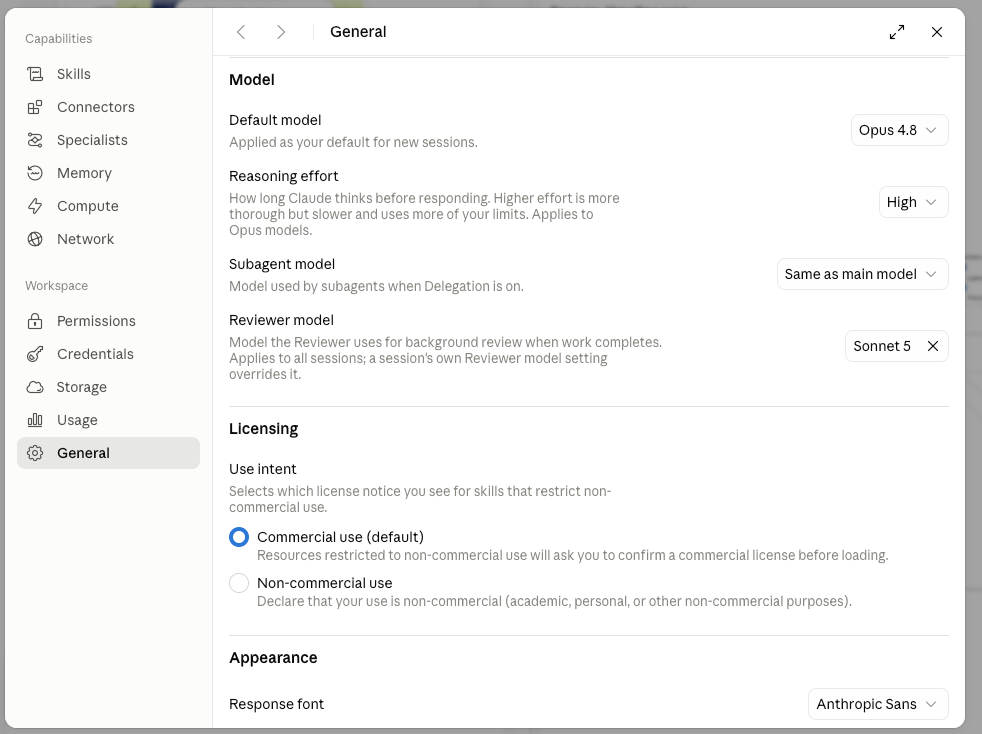Click the Use intent label
982x734 pixels.
(x=262, y=470)
